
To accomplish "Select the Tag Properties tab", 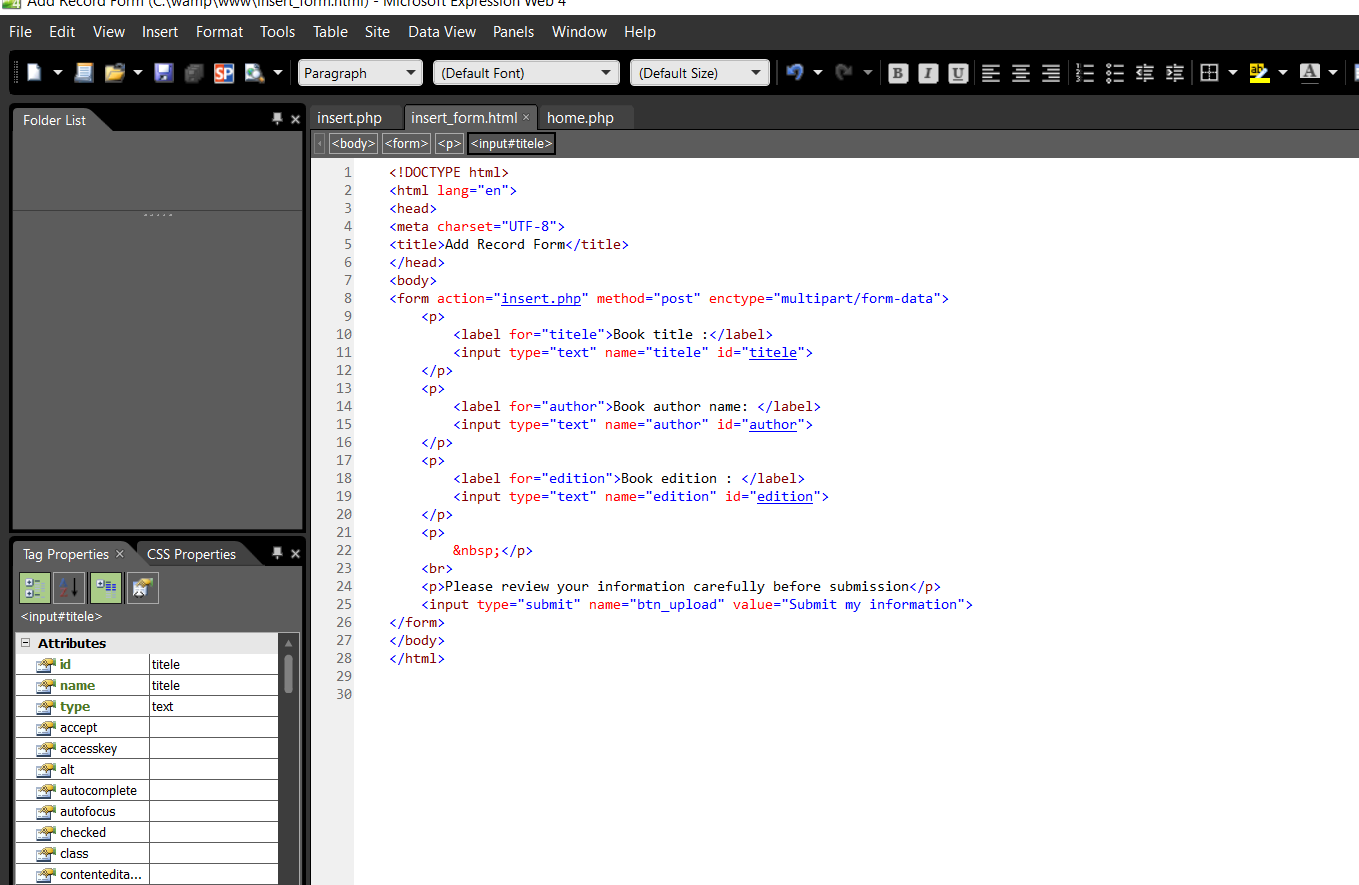I will (x=66, y=554).
